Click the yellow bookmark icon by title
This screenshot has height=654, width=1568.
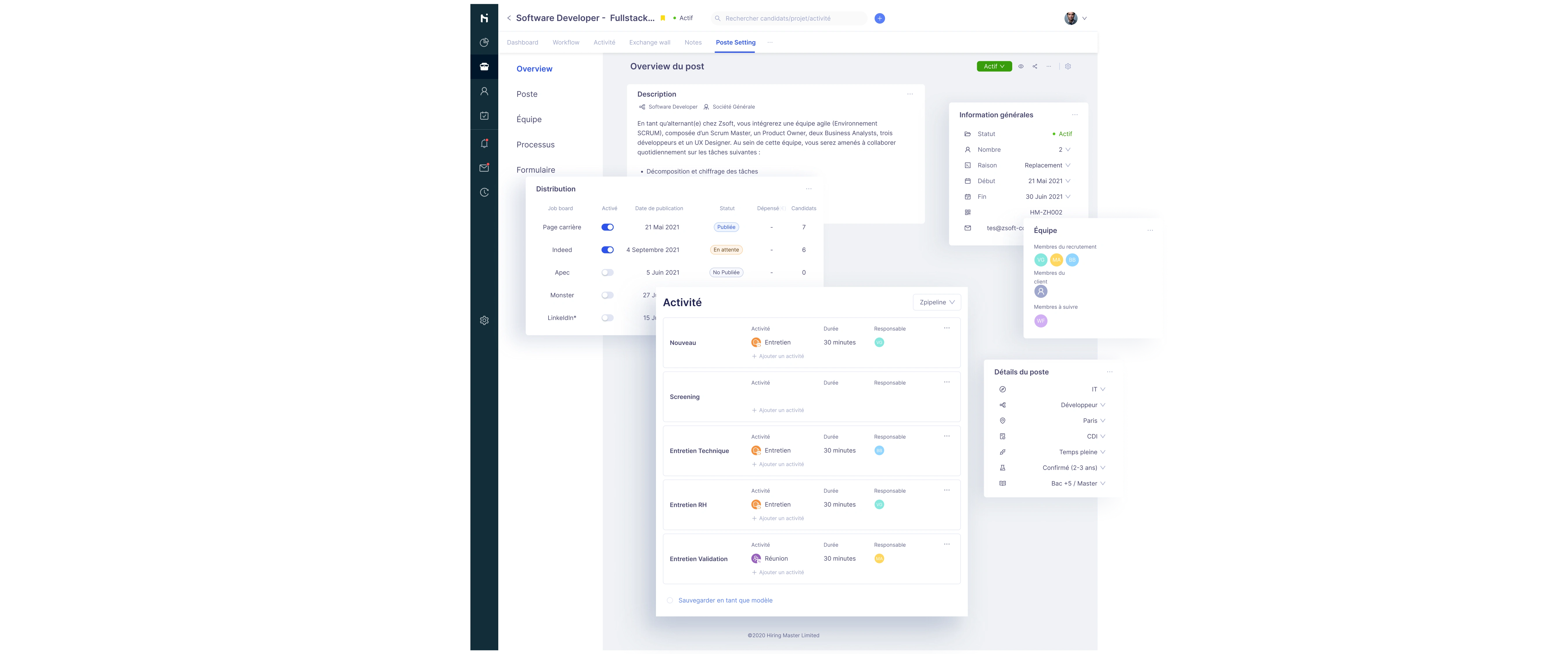(663, 18)
